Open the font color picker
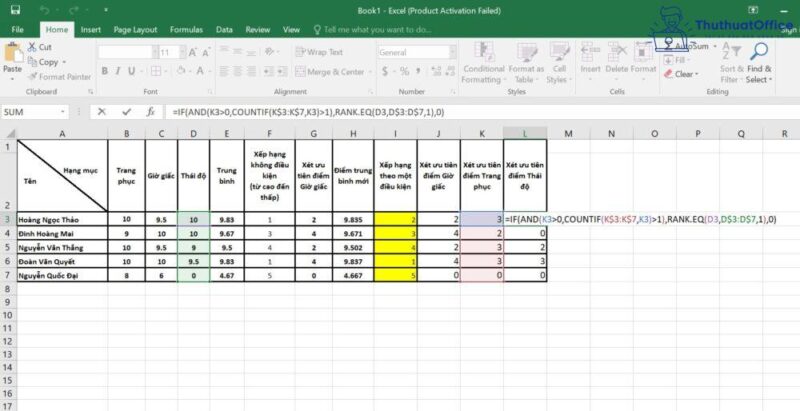This screenshot has height=411, width=800. [199, 71]
